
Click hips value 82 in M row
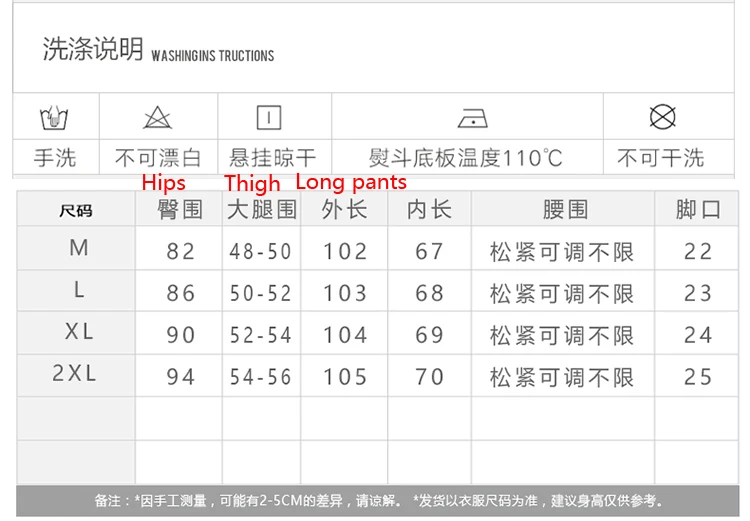coord(180,252)
